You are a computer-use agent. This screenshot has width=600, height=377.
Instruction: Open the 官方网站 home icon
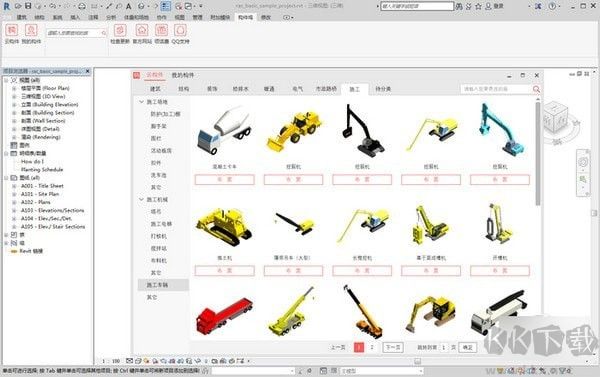click(x=142, y=30)
